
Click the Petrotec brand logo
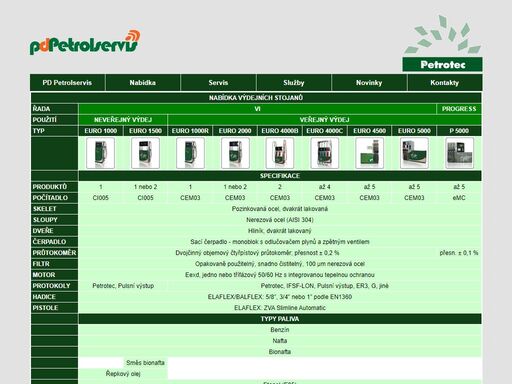pyautogui.click(x=442, y=43)
